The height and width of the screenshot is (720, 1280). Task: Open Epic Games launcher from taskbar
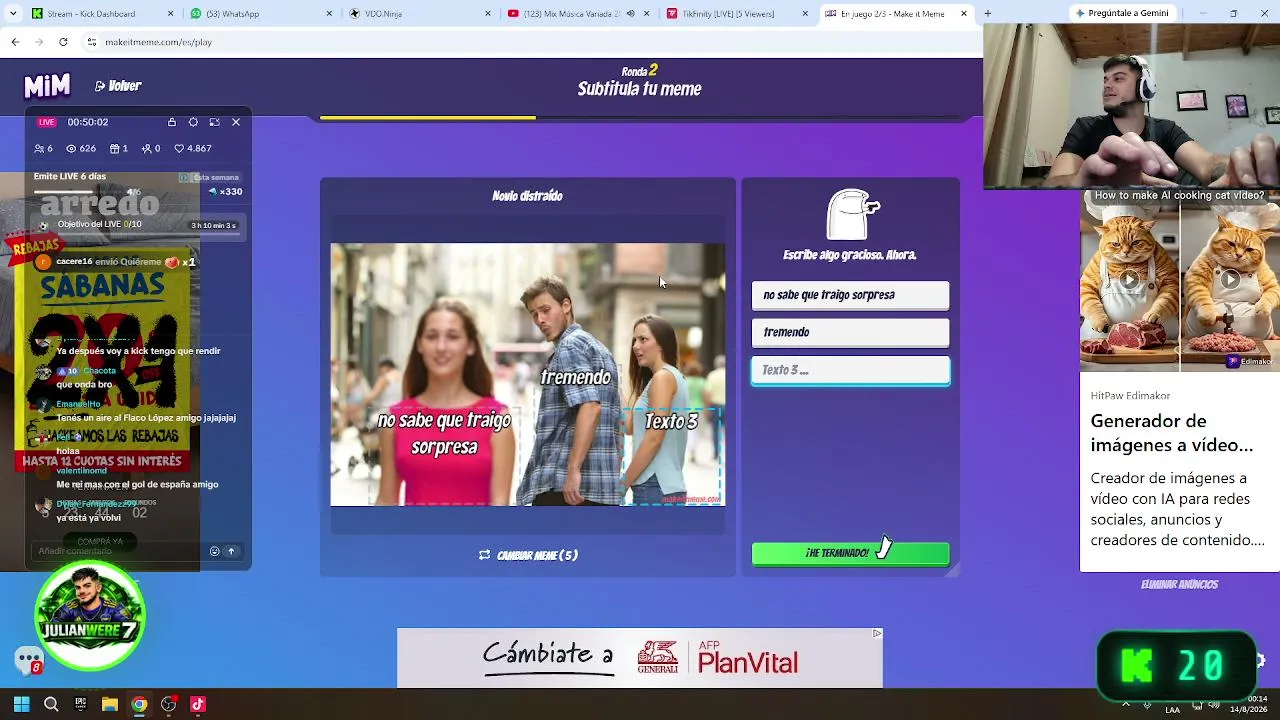click(80, 704)
